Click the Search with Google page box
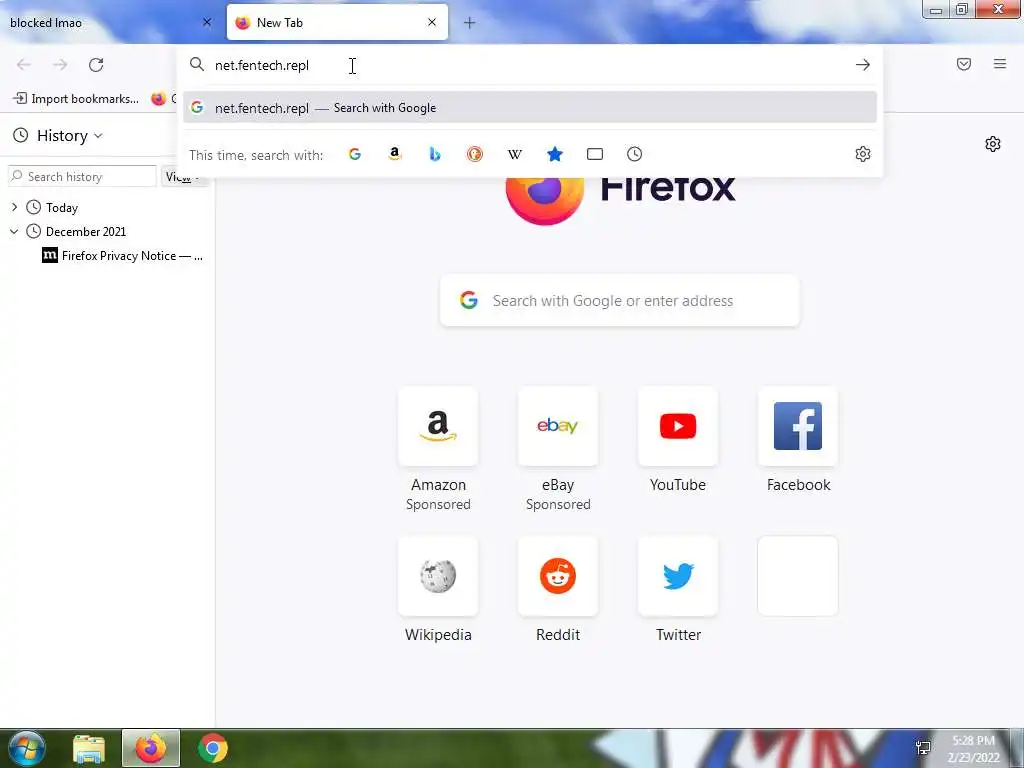1024x768 pixels. click(620, 300)
